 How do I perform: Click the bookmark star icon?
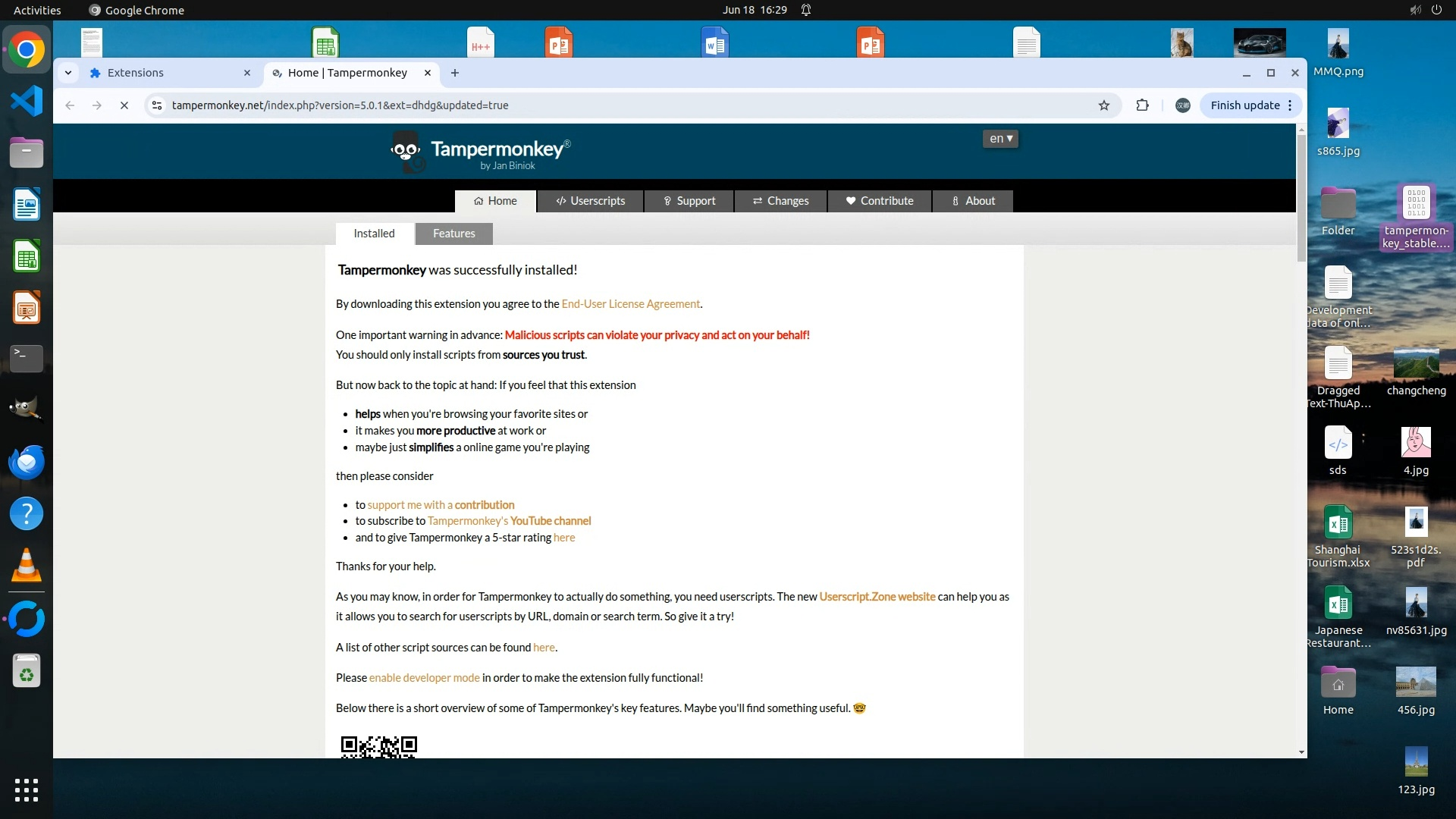1104,105
